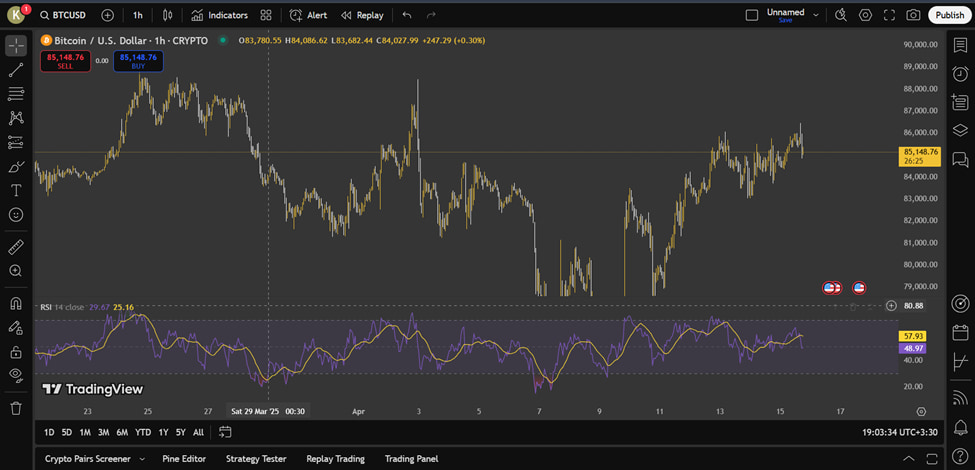Open the Strategy Tester tab
Image resolution: width=975 pixels, height=470 pixels.
pyautogui.click(x=256, y=459)
